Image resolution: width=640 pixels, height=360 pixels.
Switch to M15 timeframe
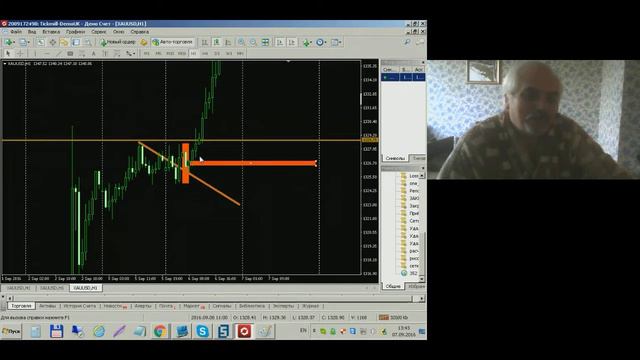[170, 53]
